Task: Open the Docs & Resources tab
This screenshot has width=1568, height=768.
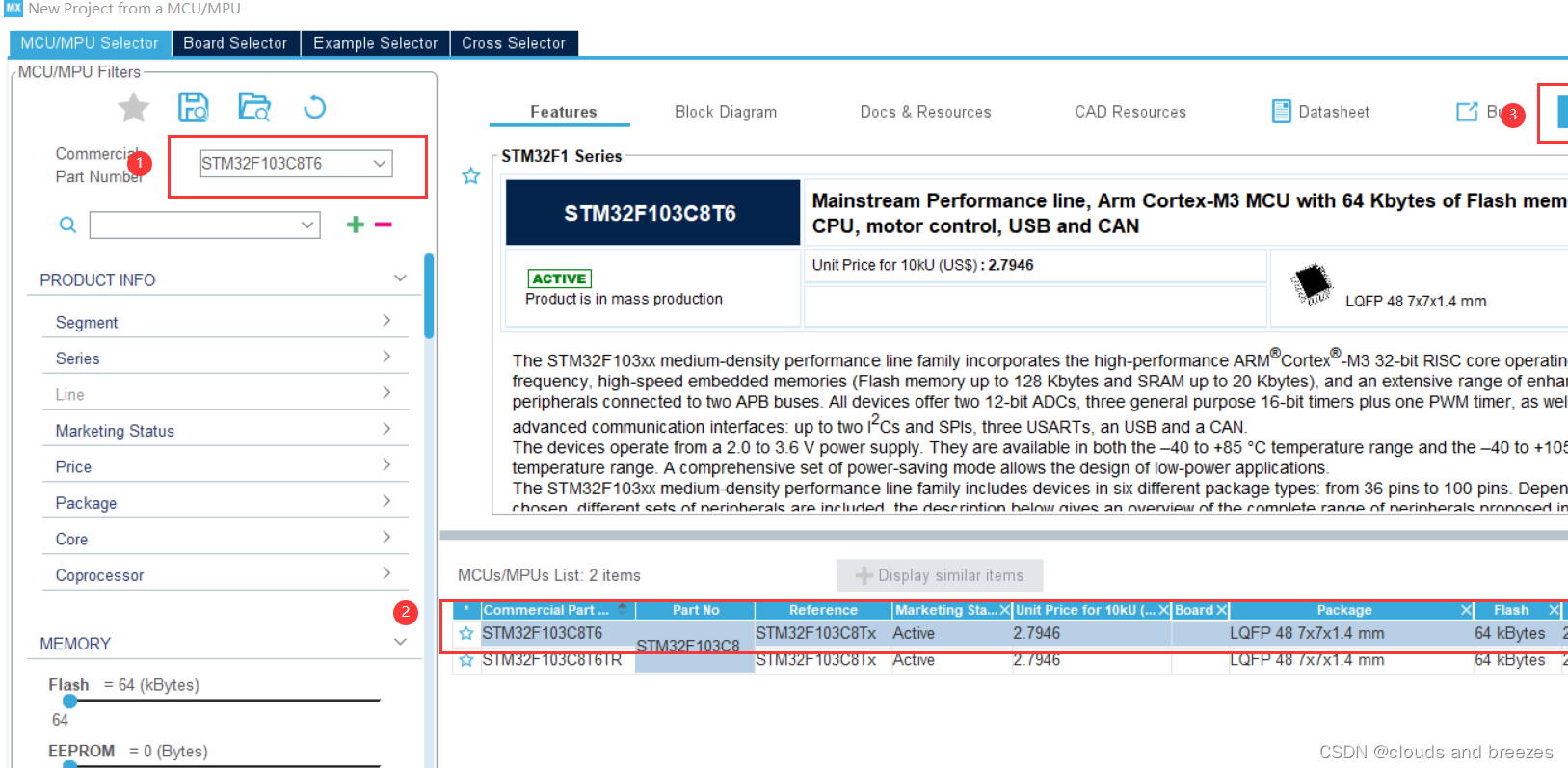Action: point(925,112)
